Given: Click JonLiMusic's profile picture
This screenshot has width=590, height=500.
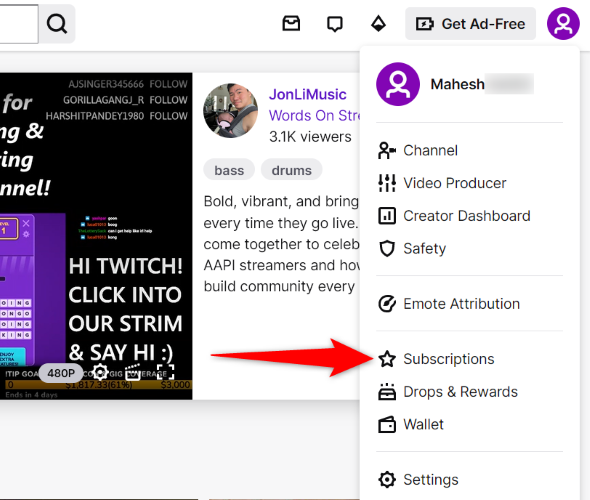Looking at the screenshot, I should pos(231,111).
